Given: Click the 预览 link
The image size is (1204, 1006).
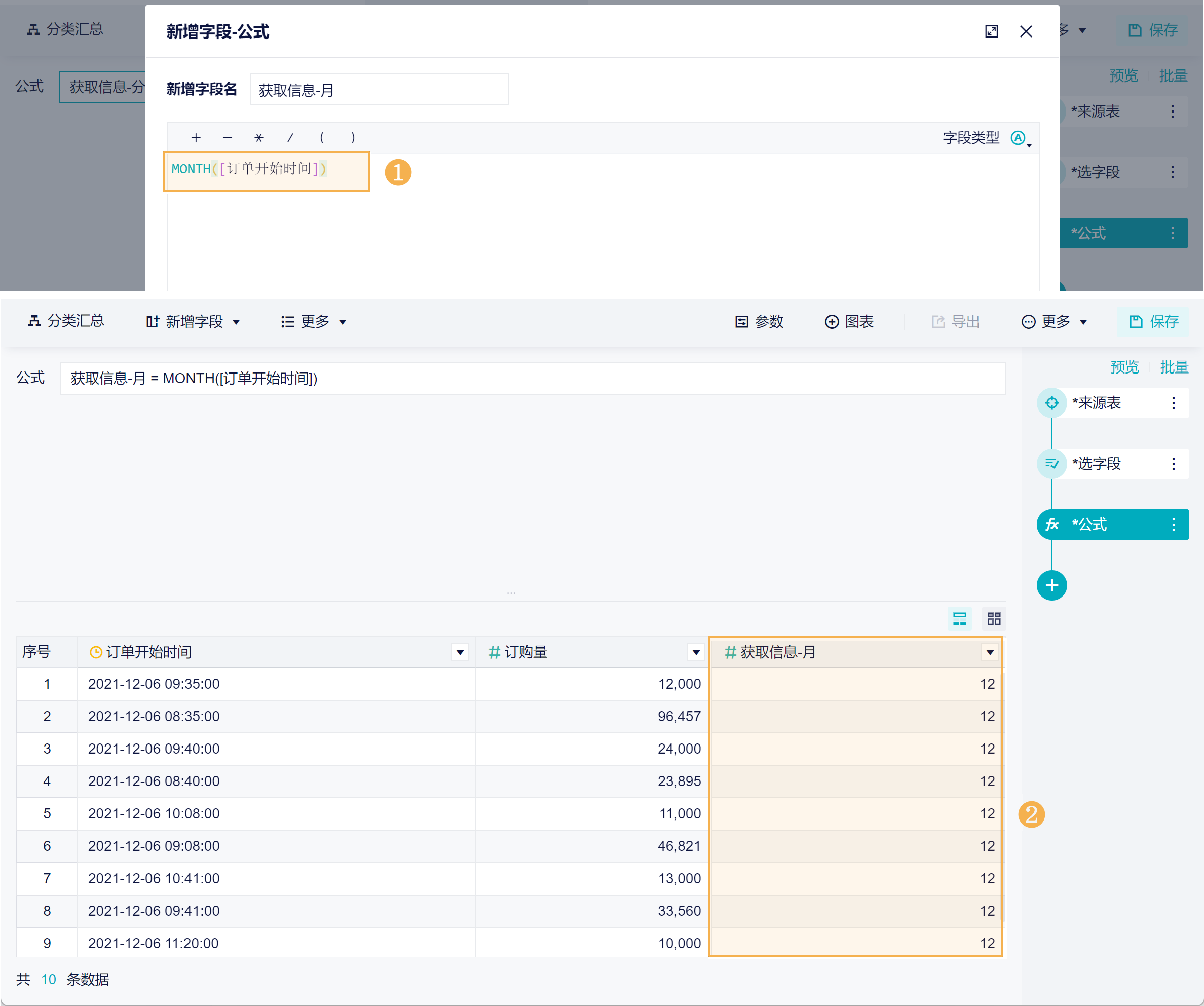Looking at the screenshot, I should 1124,367.
